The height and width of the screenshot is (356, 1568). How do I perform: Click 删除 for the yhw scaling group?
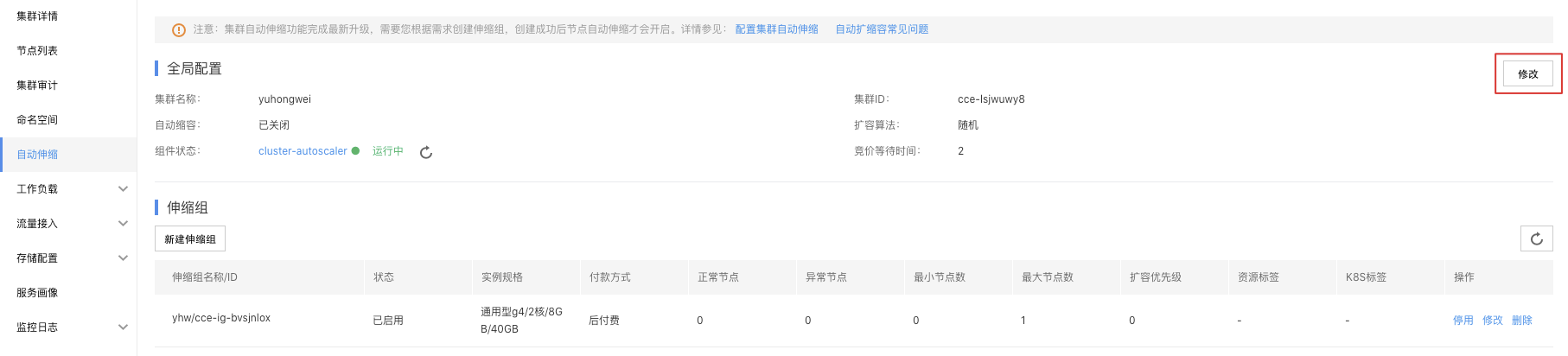[1521, 320]
